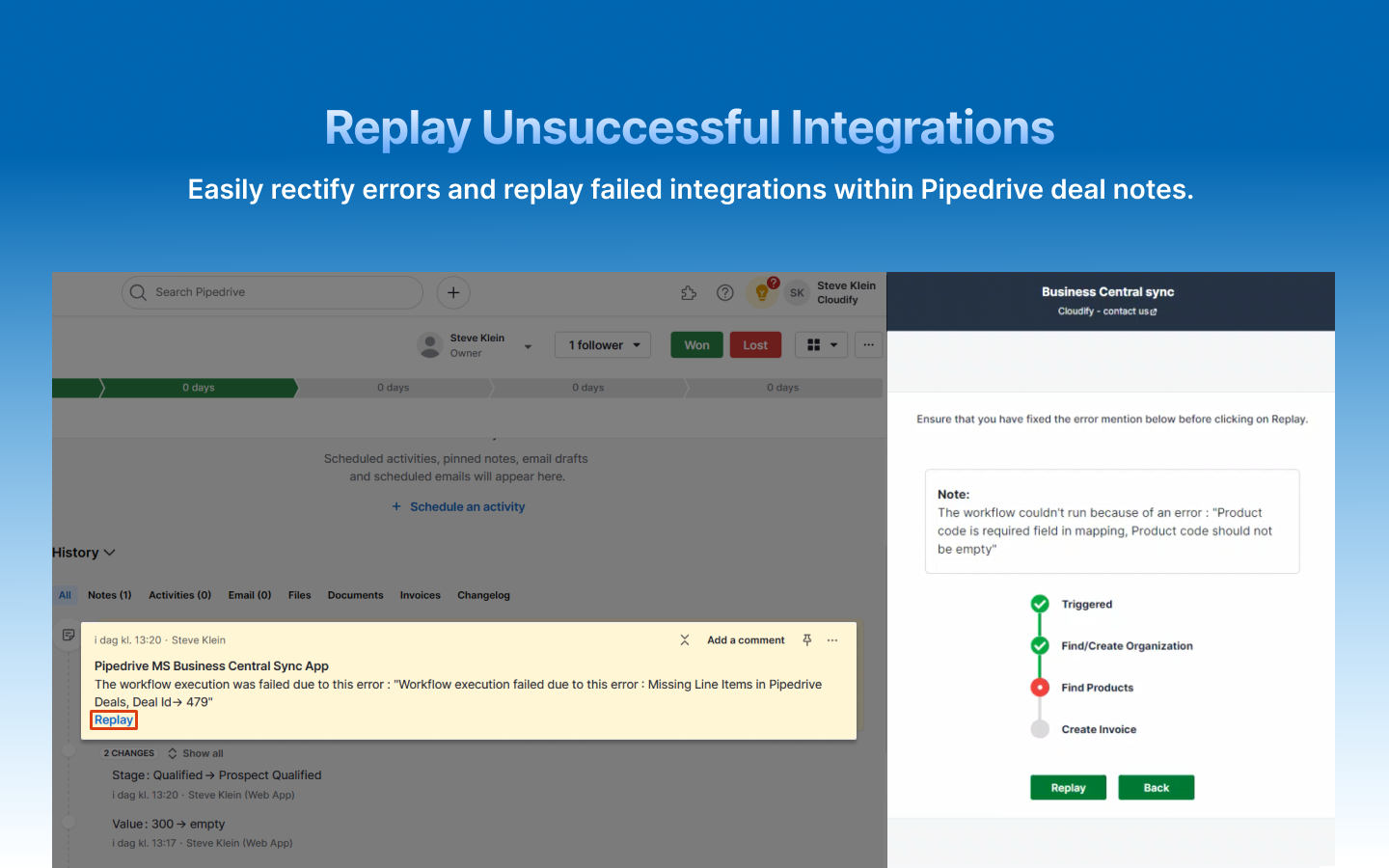This screenshot has height=868, width=1389.
Task: Click the Replay link in the note
Action: pyautogui.click(x=114, y=720)
